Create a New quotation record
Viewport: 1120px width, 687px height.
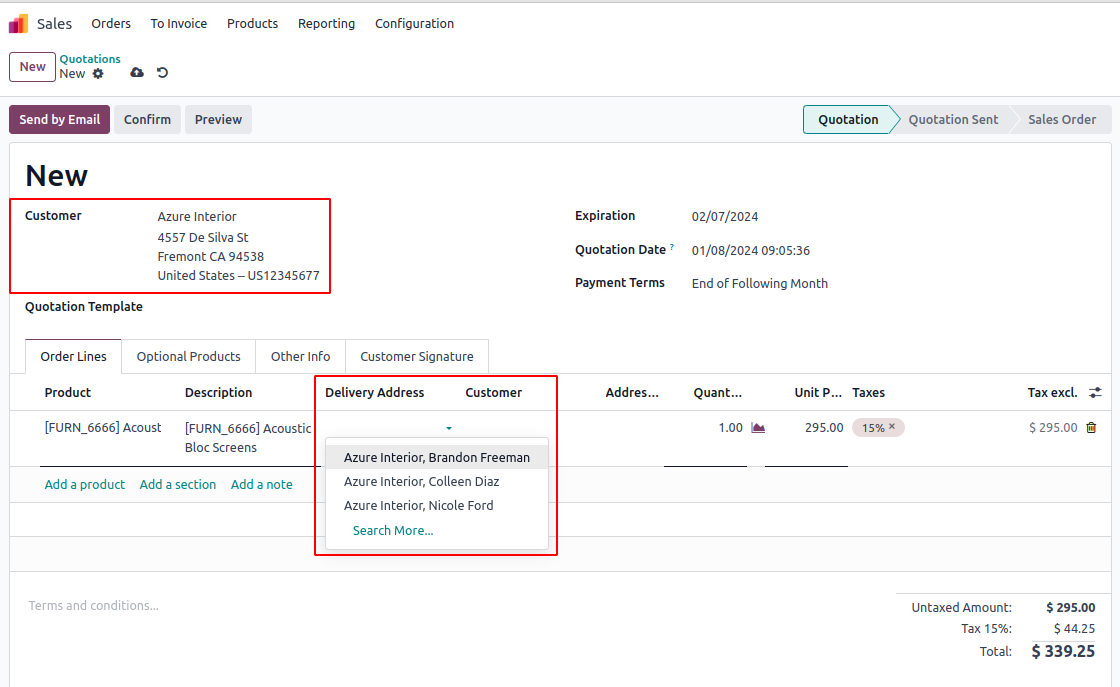pos(32,66)
